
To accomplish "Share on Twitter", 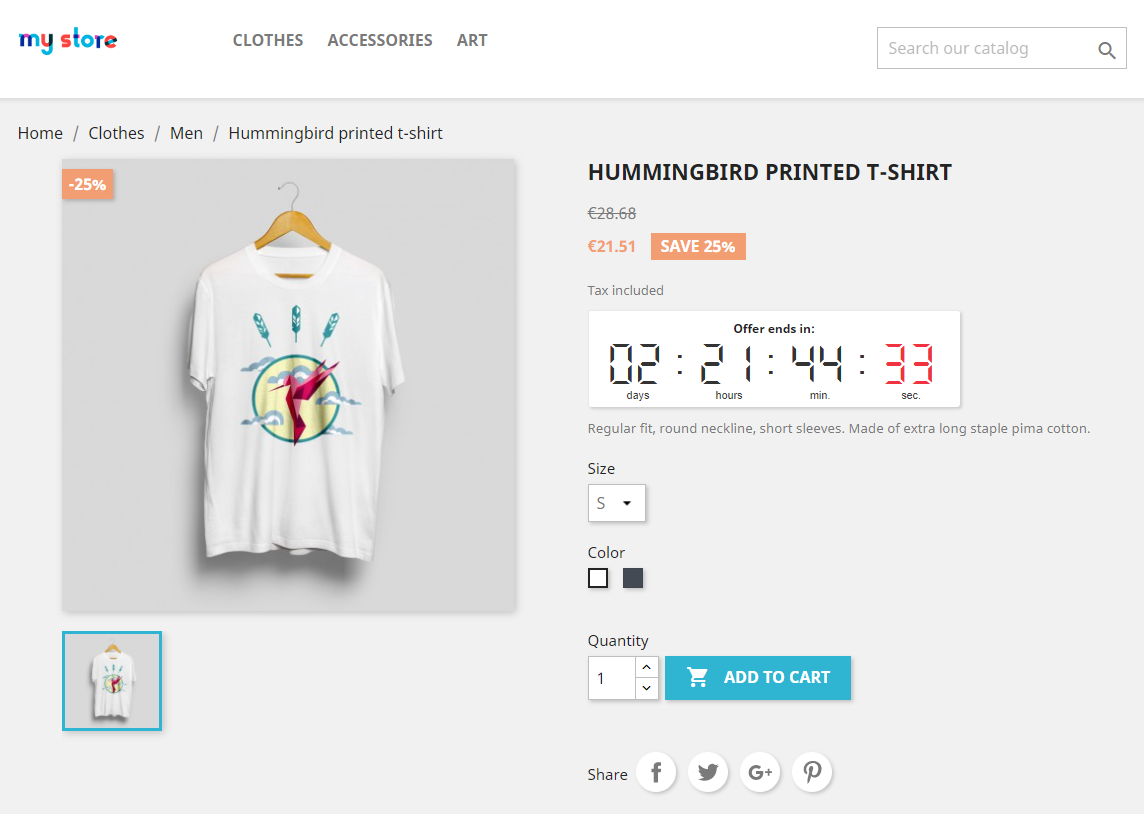I will pos(708,772).
